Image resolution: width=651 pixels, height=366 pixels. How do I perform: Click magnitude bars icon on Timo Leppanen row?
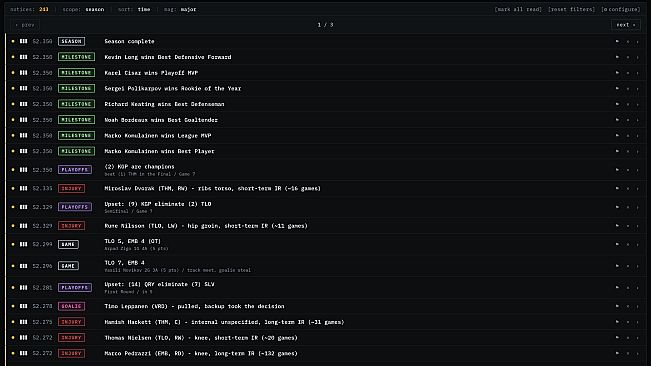click(24, 306)
